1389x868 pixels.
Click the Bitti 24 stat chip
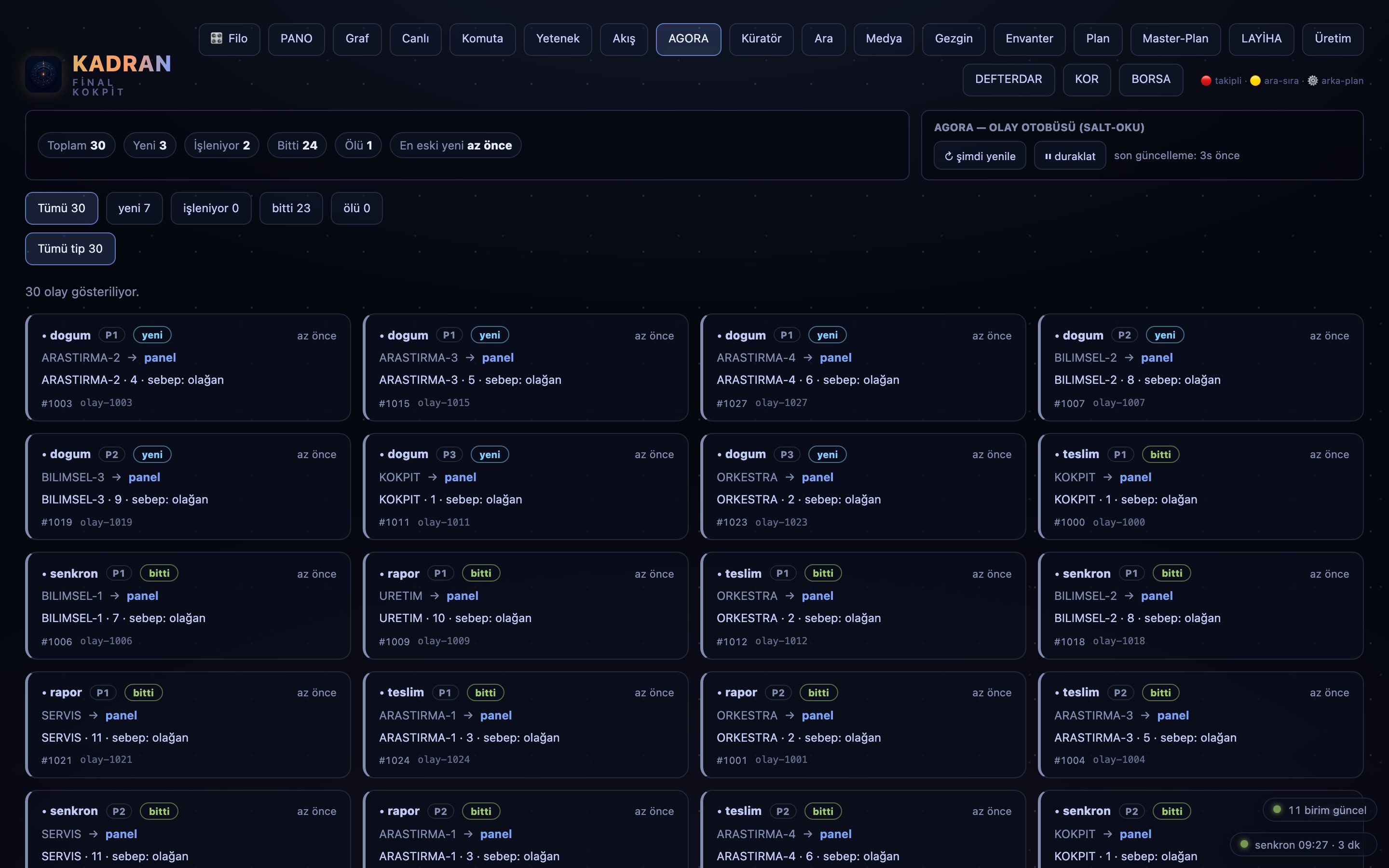point(297,145)
